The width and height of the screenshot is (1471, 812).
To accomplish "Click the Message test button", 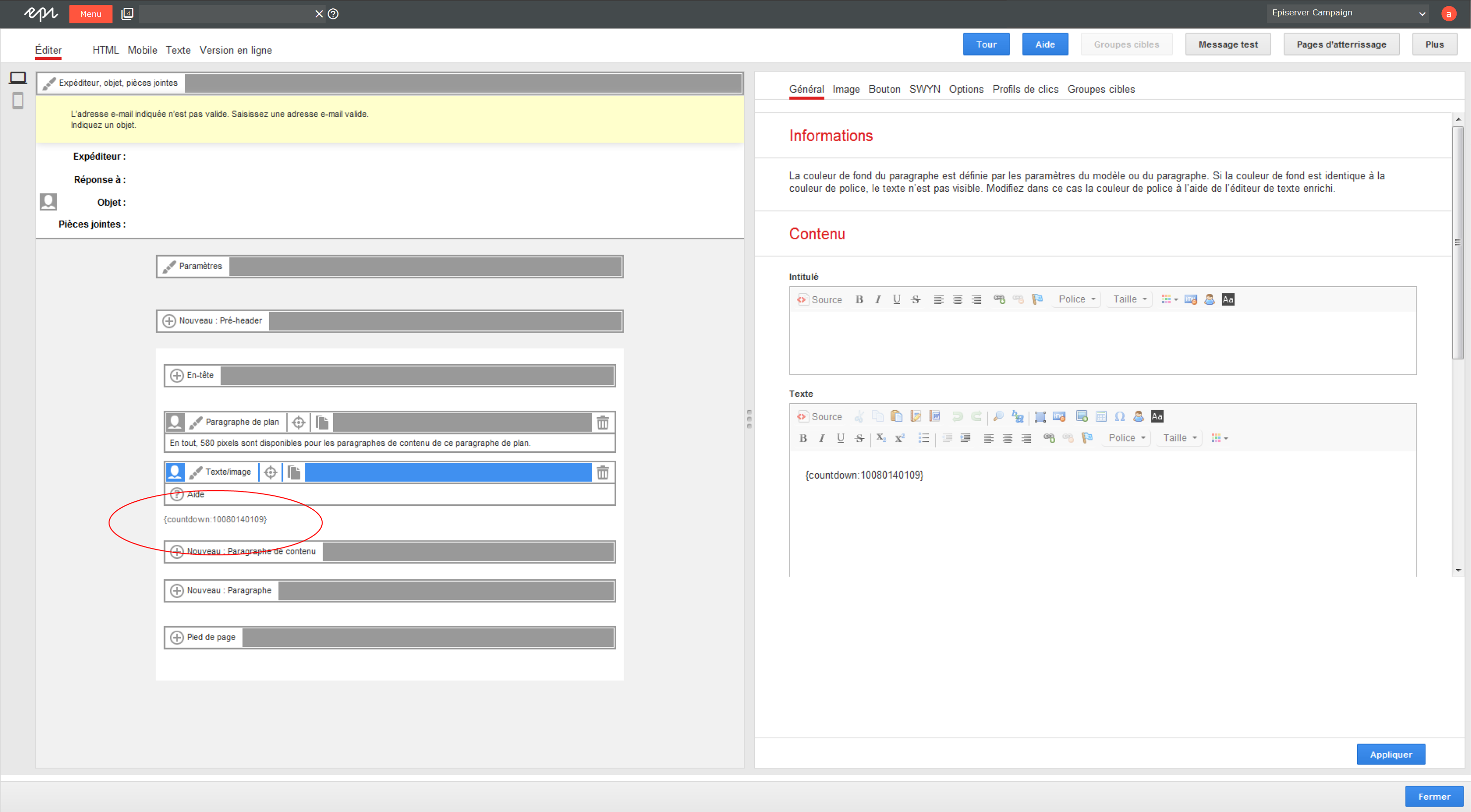I will tap(1228, 45).
